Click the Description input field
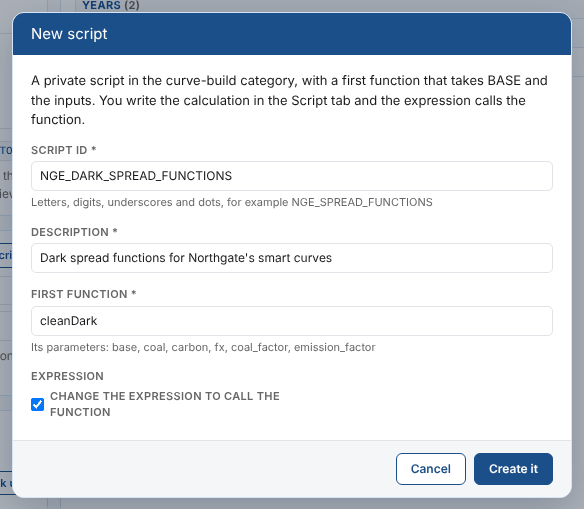This screenshot has height=509, width=584. pyautogui.click(x=292, y=258)
